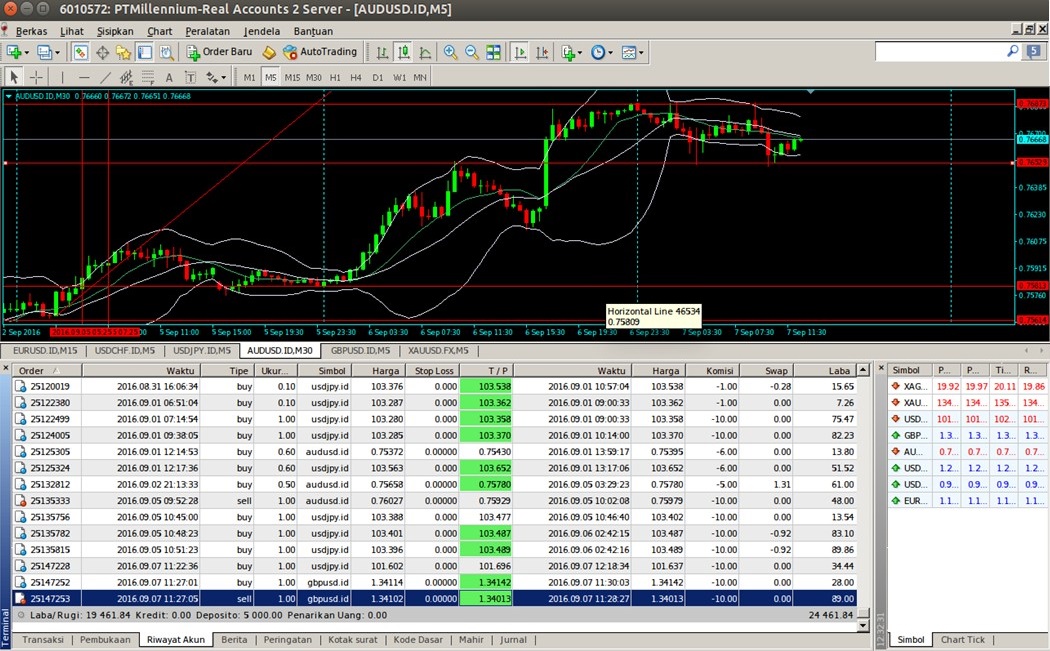
Task: Switch timeframe to H4
Action: [x=356, y=78]
